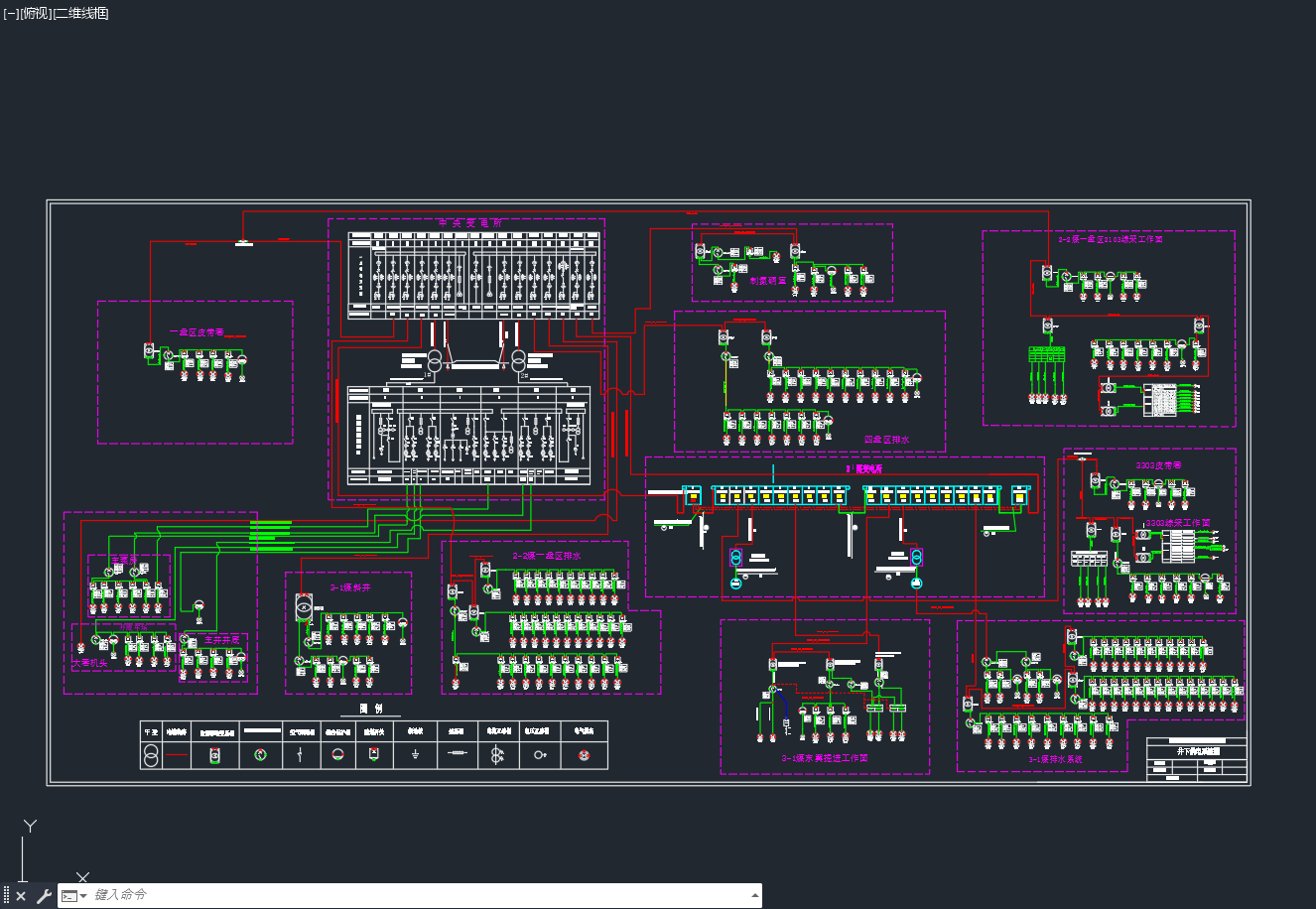
Task: Select the fuse symbol in legend
Action: pos(457,754)
